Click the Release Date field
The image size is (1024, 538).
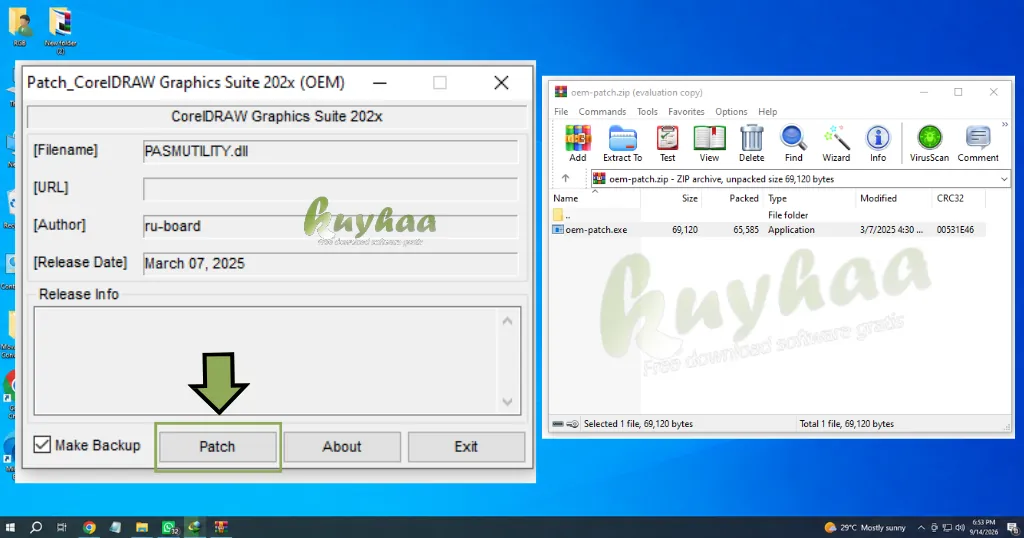[x=330, y=263]
